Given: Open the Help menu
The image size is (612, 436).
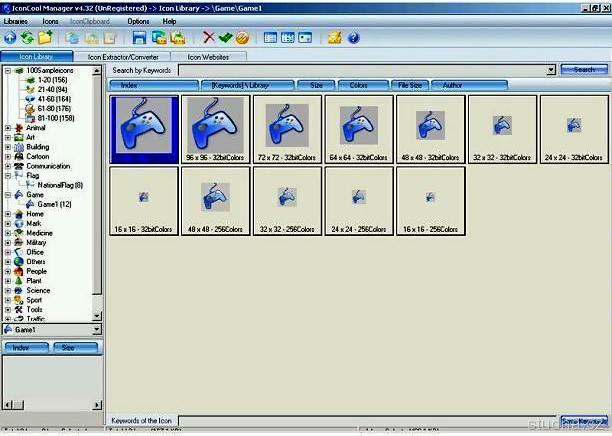Looking at the screenshot, I should coord(169,21).
